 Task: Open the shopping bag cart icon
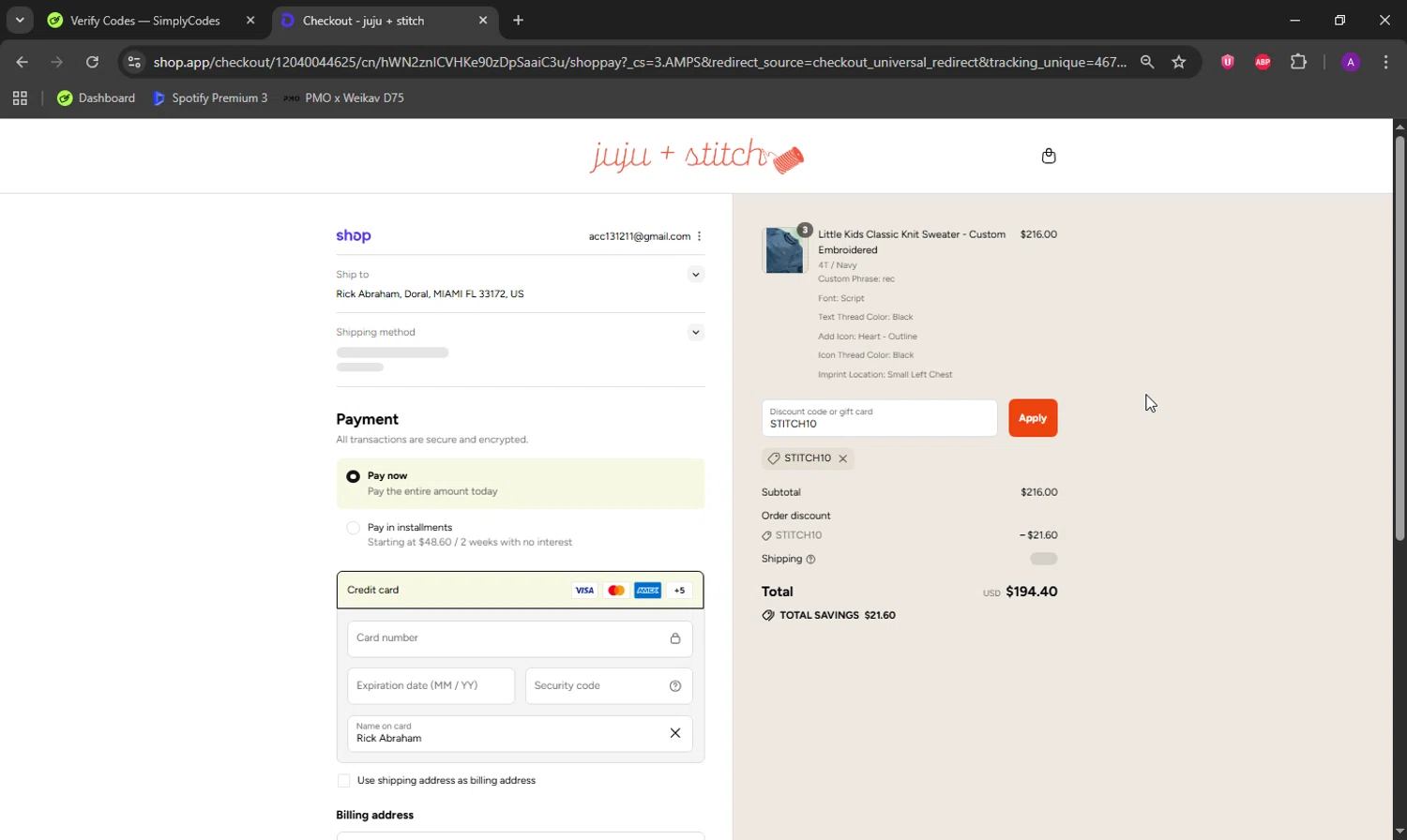pos(1049,156)
